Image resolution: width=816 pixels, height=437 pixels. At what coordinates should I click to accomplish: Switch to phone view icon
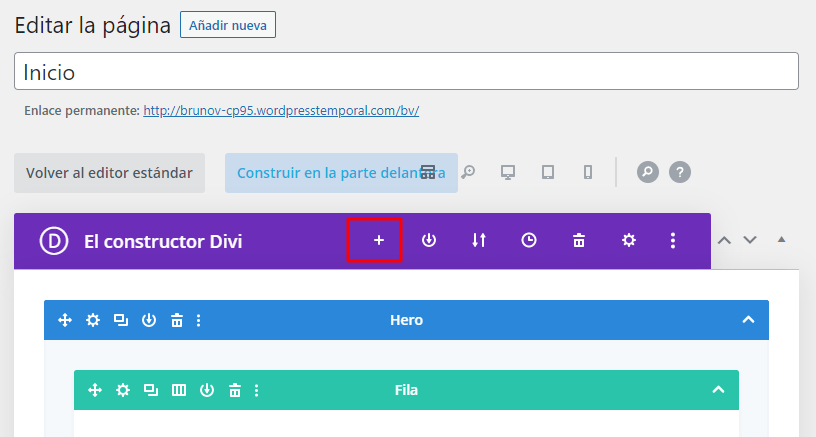click(588, 172)
